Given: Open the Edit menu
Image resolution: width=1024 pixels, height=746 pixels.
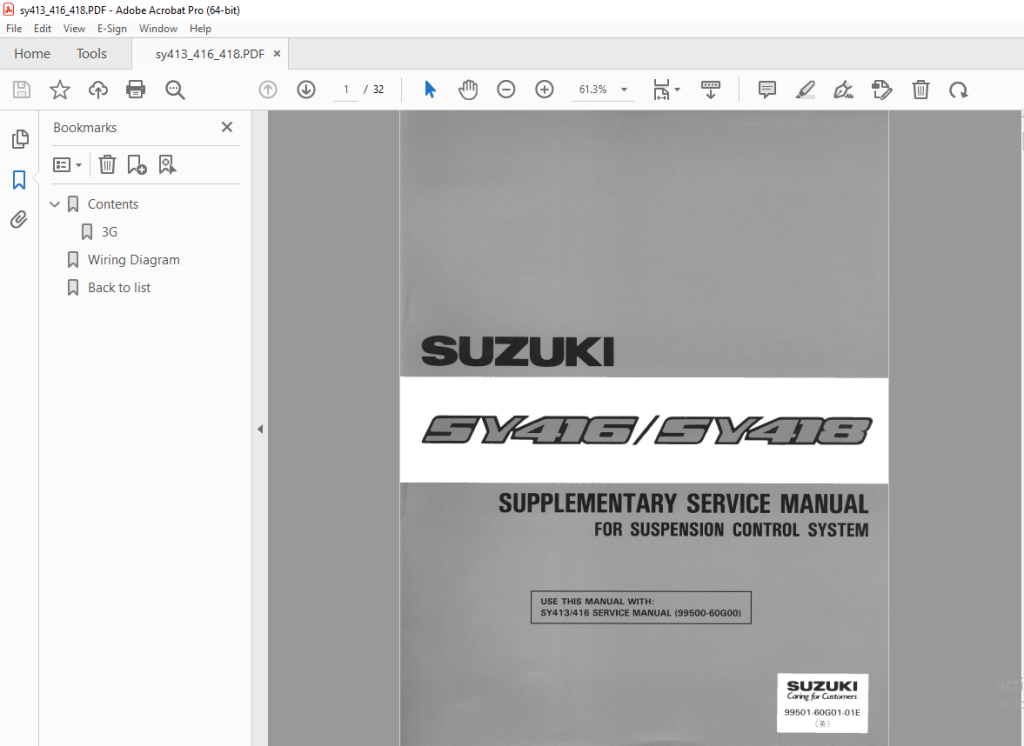Looking at the screenshot, I should point(42,29).
